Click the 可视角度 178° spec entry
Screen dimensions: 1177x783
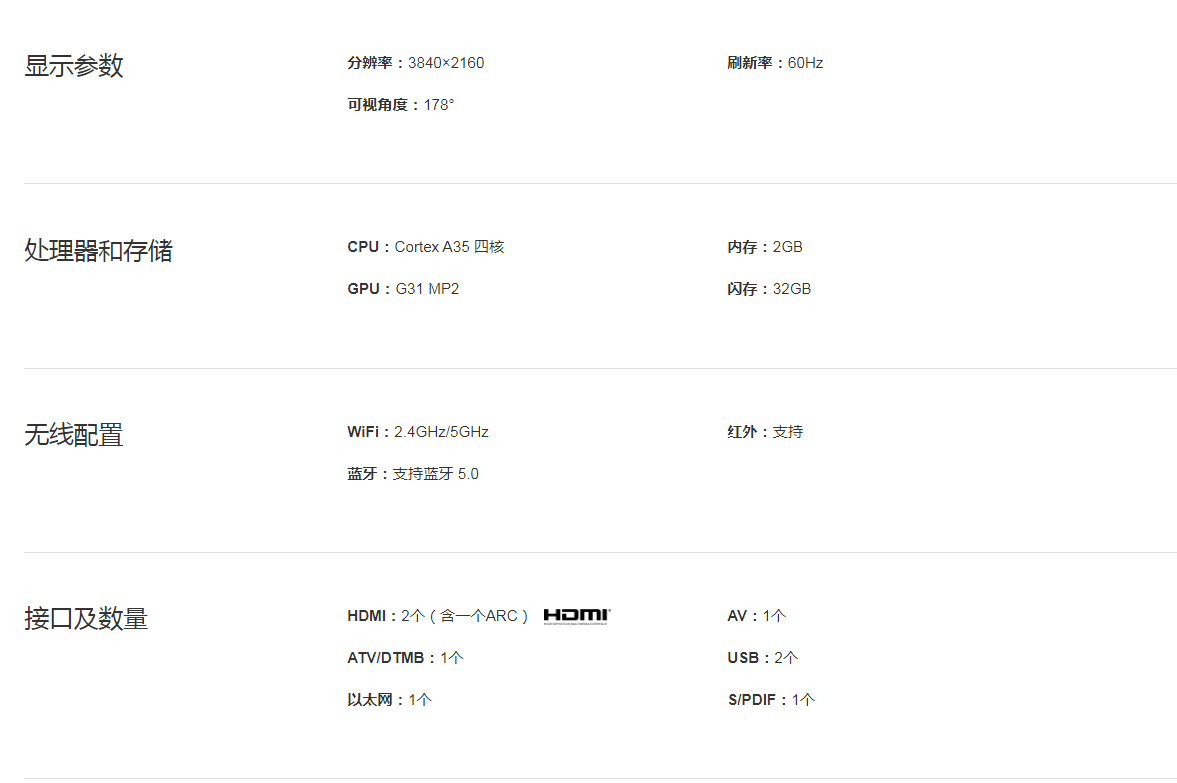tap(401, 105)
